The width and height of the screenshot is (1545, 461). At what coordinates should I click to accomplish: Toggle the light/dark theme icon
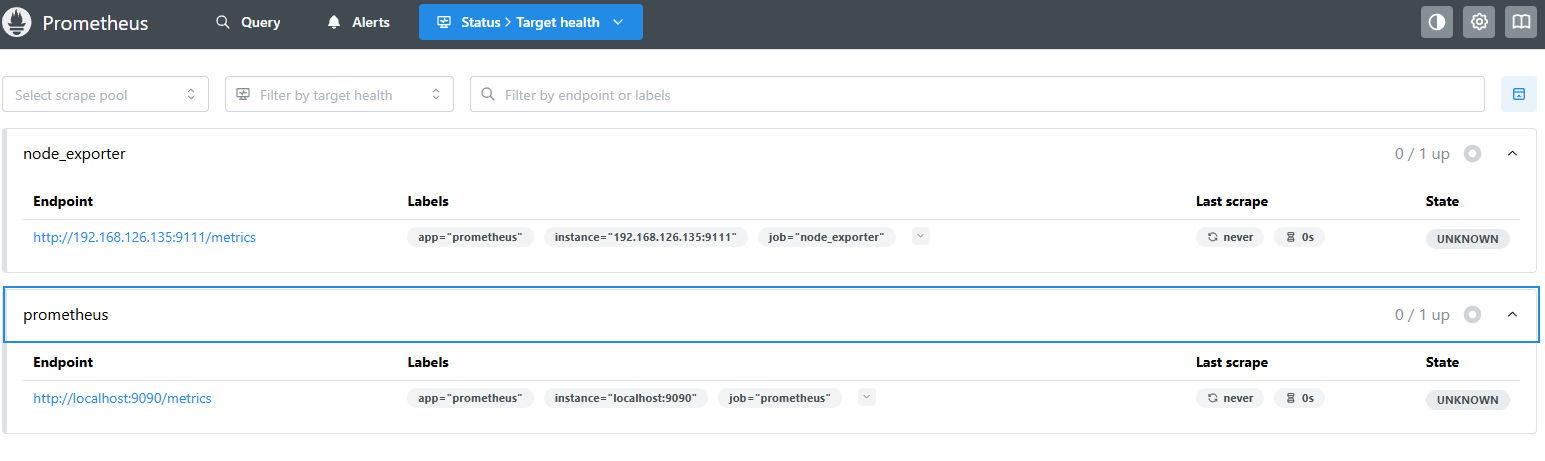click(1437, 22)
